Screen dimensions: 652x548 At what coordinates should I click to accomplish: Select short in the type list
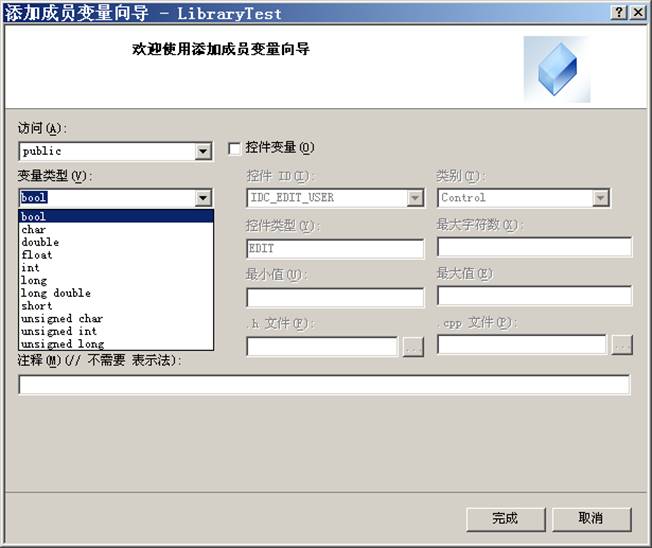[x=116, y=306]
